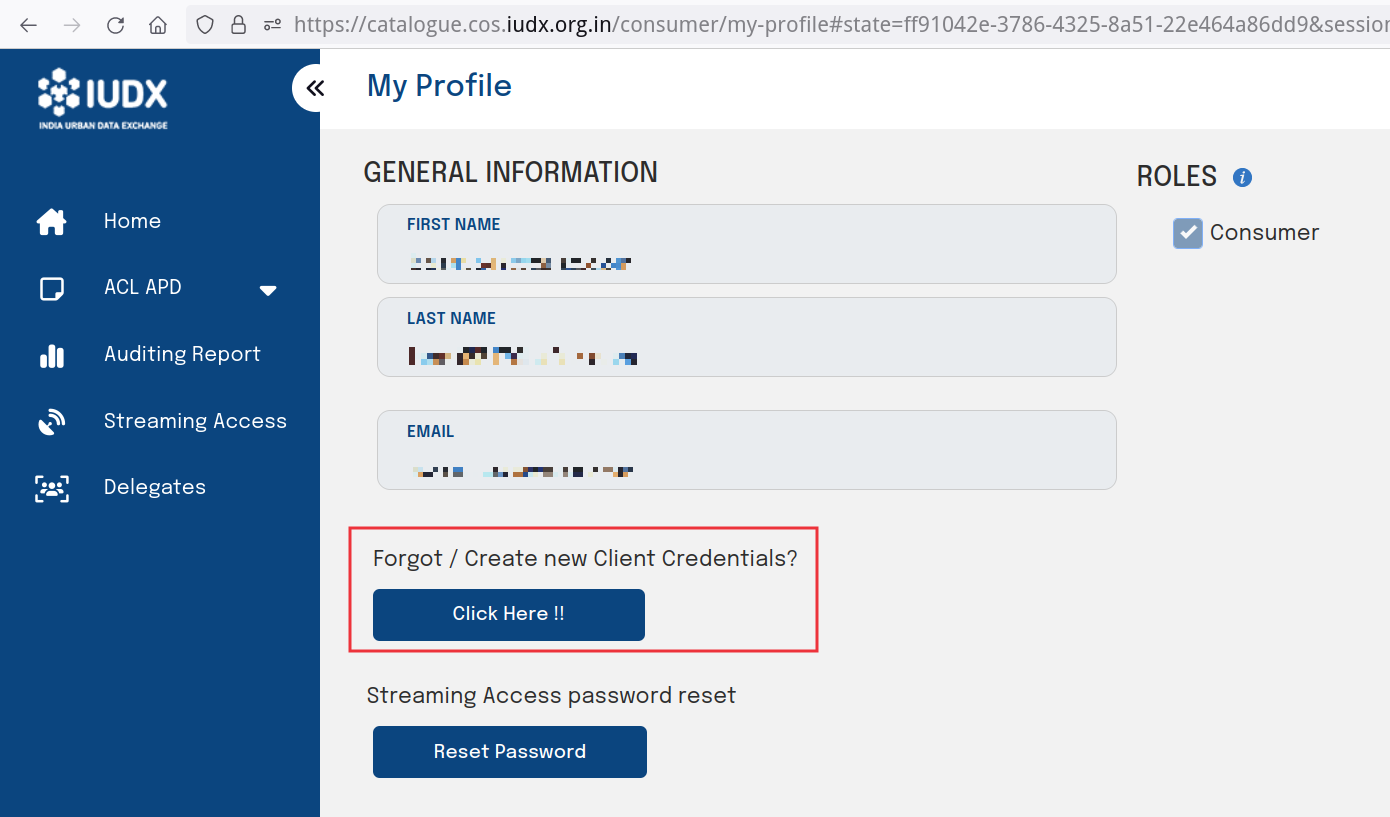Toggle the Consumer role checkbox
The height and width of the screenshot is (817, 1390).
coord(1187,232)
